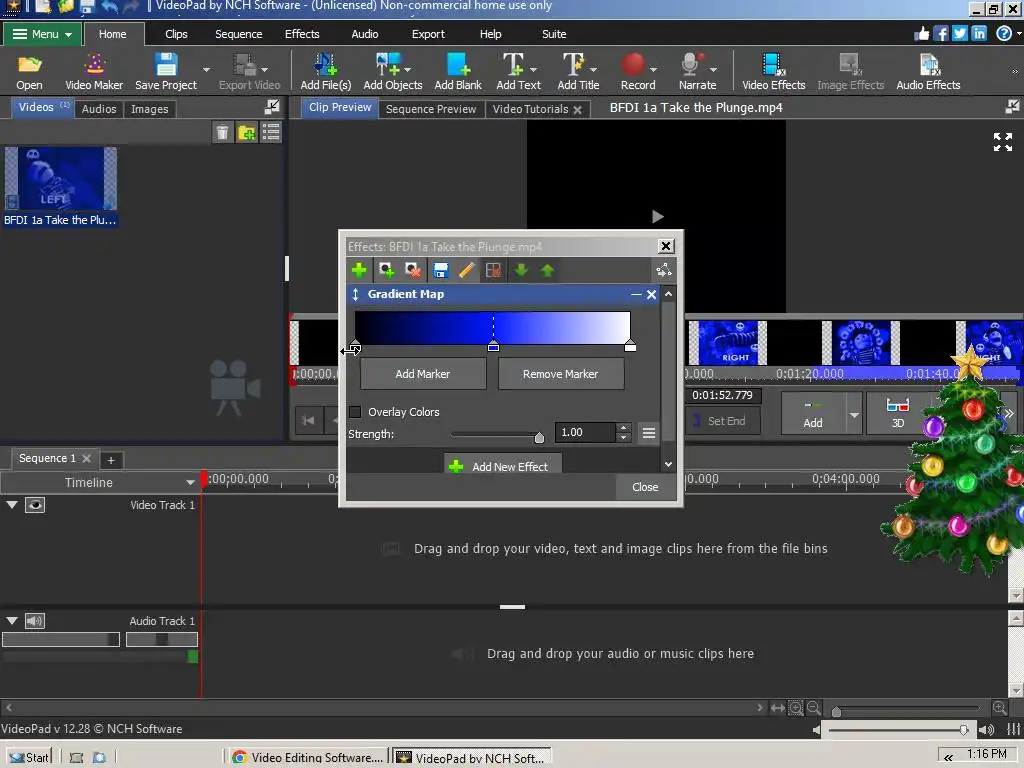1024x768 pixels.
Task: Click the Add Marker button
Action: pos(423,374)
